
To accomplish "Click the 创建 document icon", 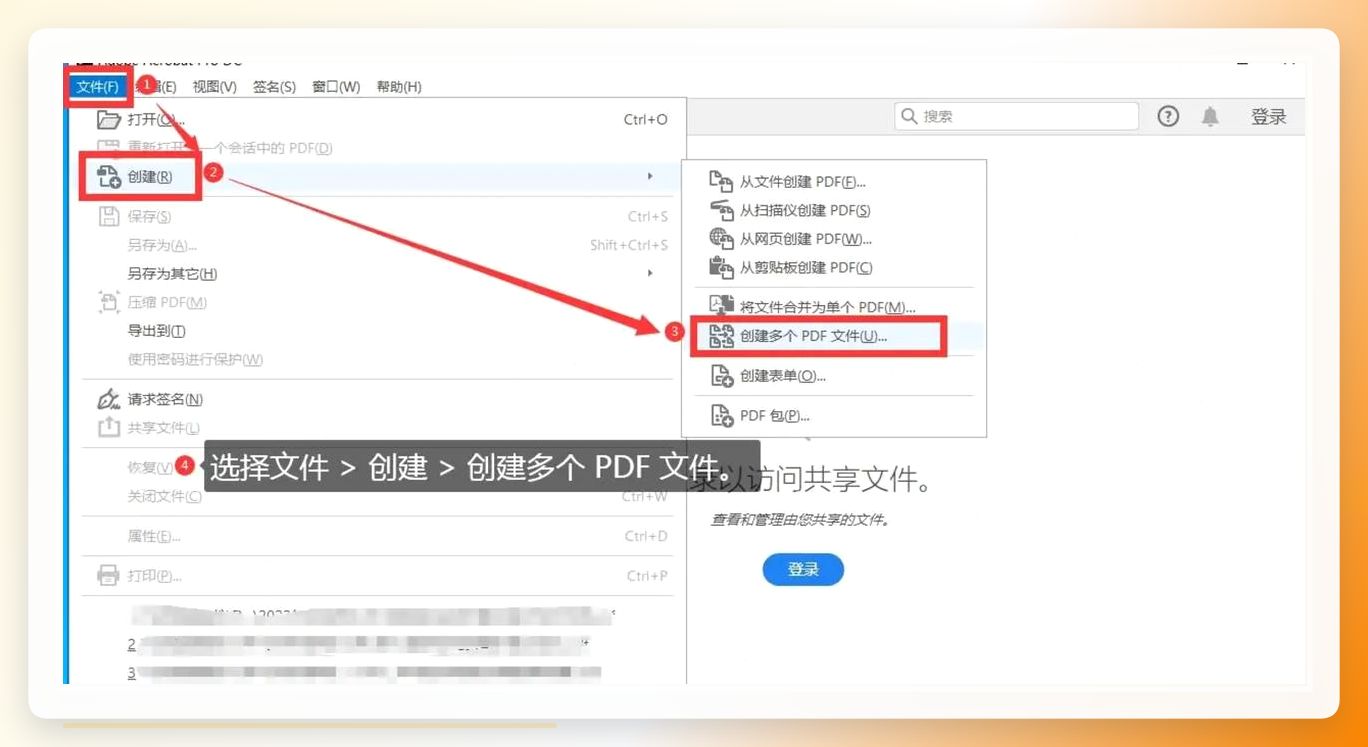I will [108, 177].
